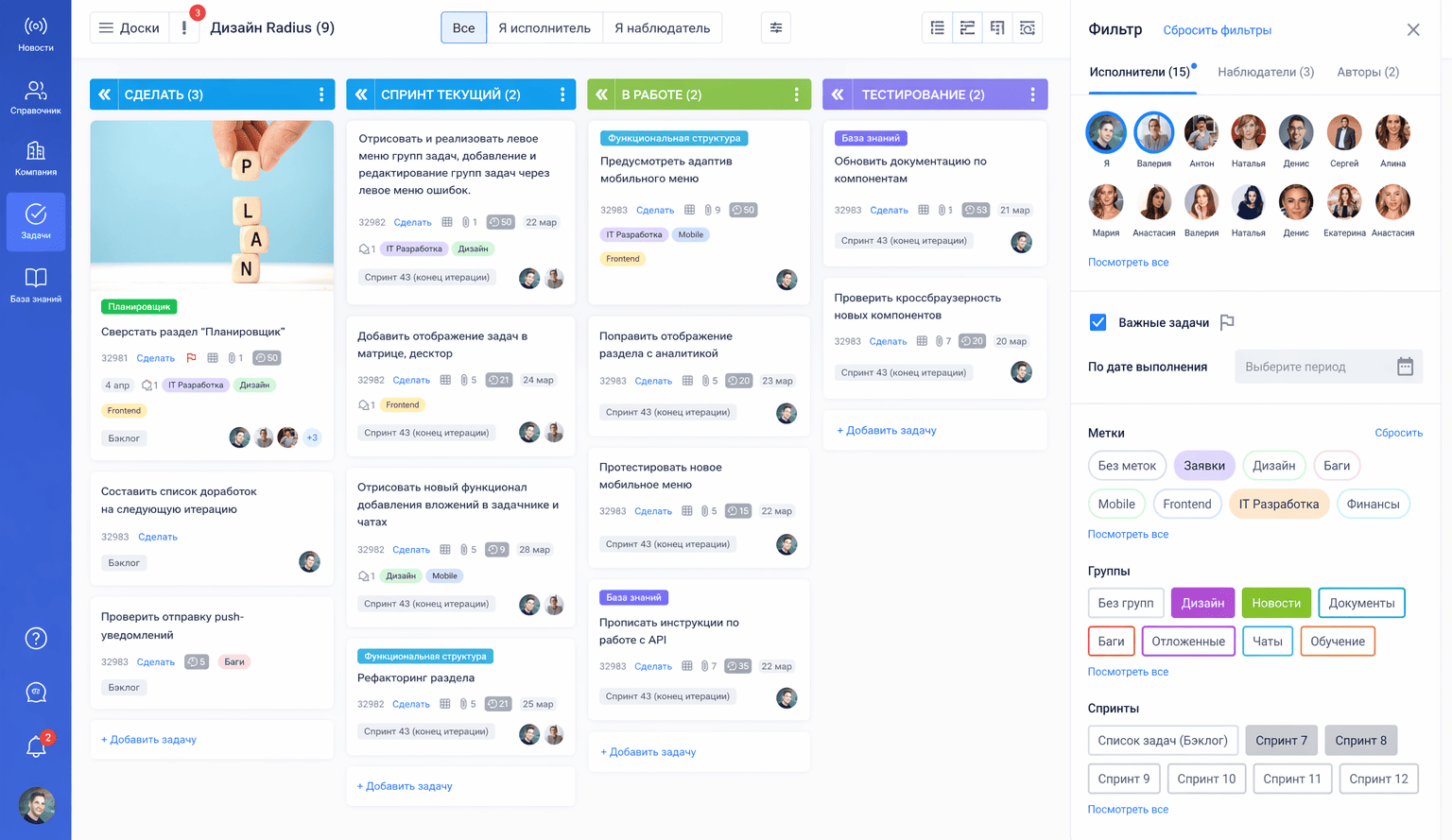Open the В РАБОТЕ column options menu
Screen dimensions: 1452x840
[796, 94]
